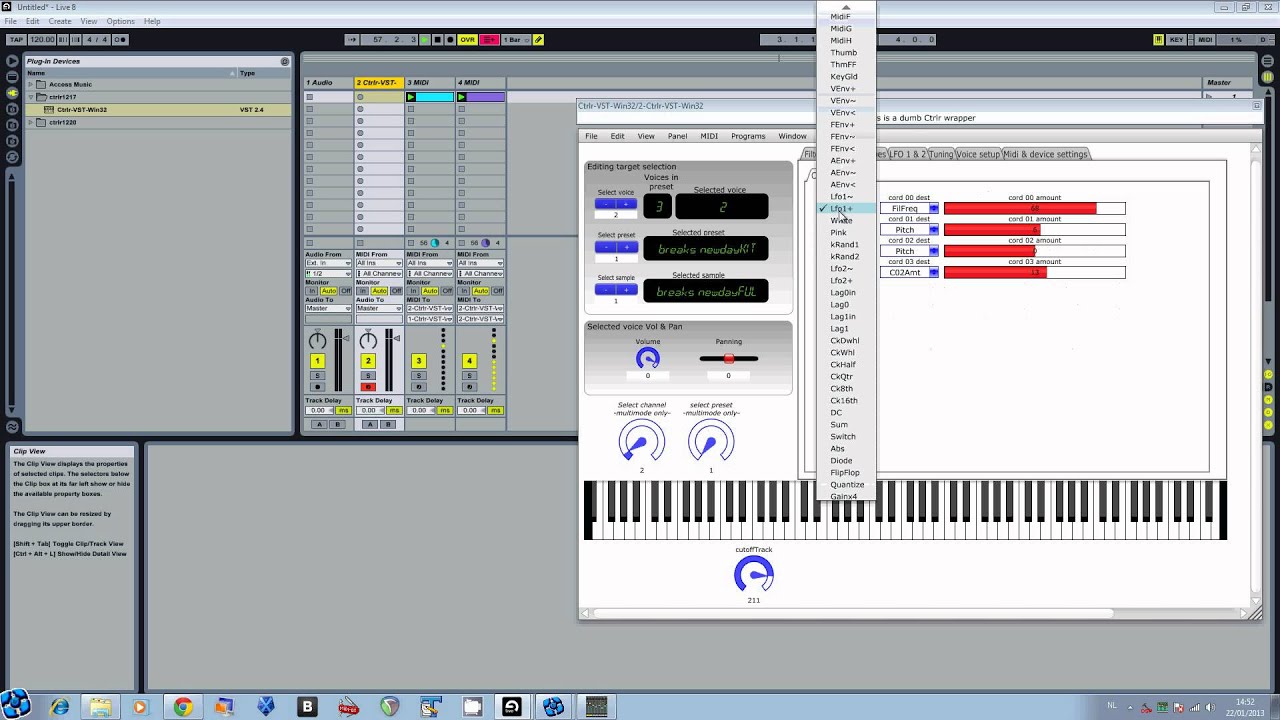Set track 1 Monitor to In
The image size is (1280, 720).
pyautogui.click(x=311, y=291)
